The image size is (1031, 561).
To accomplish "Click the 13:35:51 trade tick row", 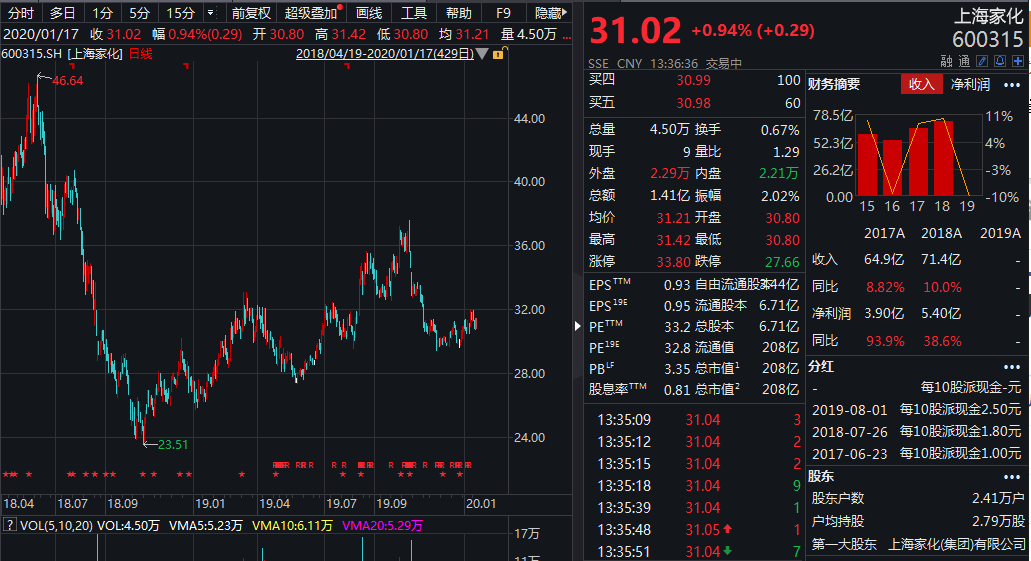I will [x=699, y=552].
